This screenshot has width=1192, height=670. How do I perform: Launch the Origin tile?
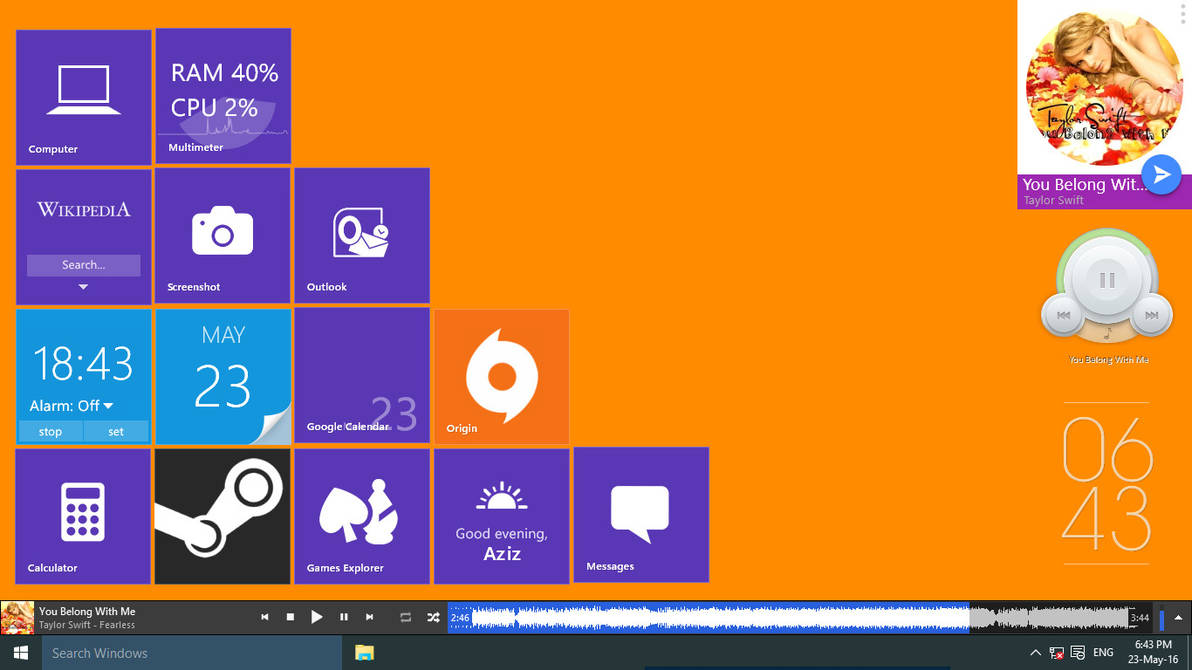tap(502, 376)
